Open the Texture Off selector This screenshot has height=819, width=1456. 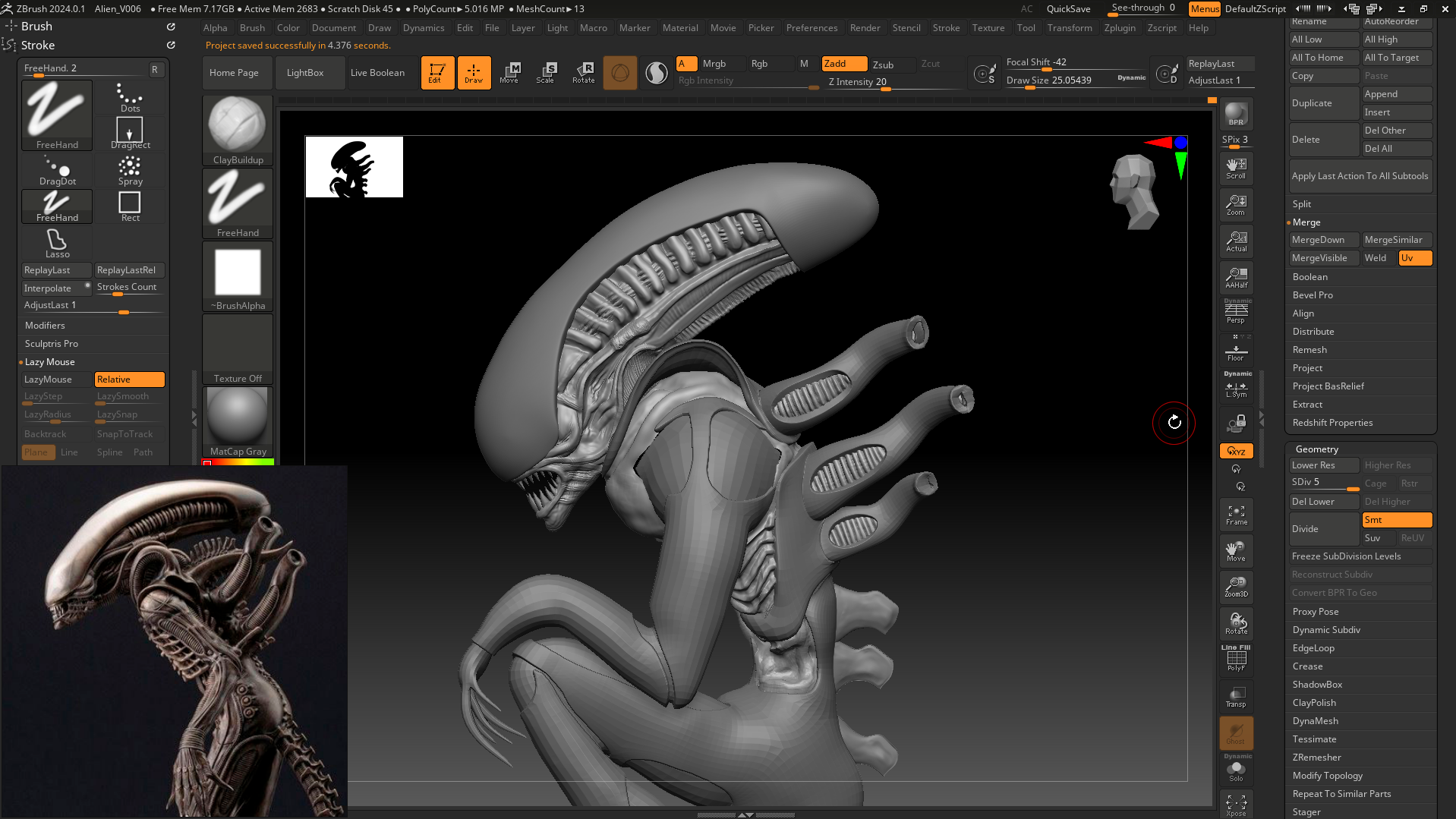(x=238, y=349)
